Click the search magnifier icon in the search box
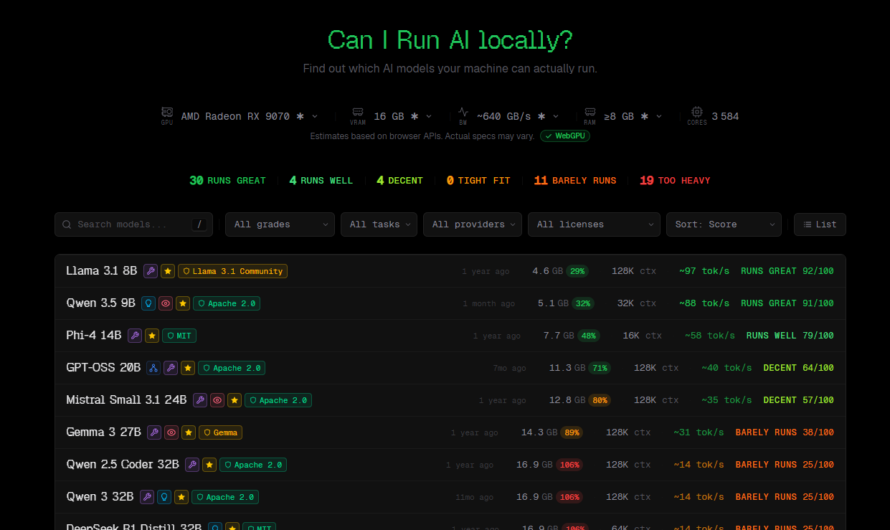Screen dimensions: 890x530 point(66,225)
